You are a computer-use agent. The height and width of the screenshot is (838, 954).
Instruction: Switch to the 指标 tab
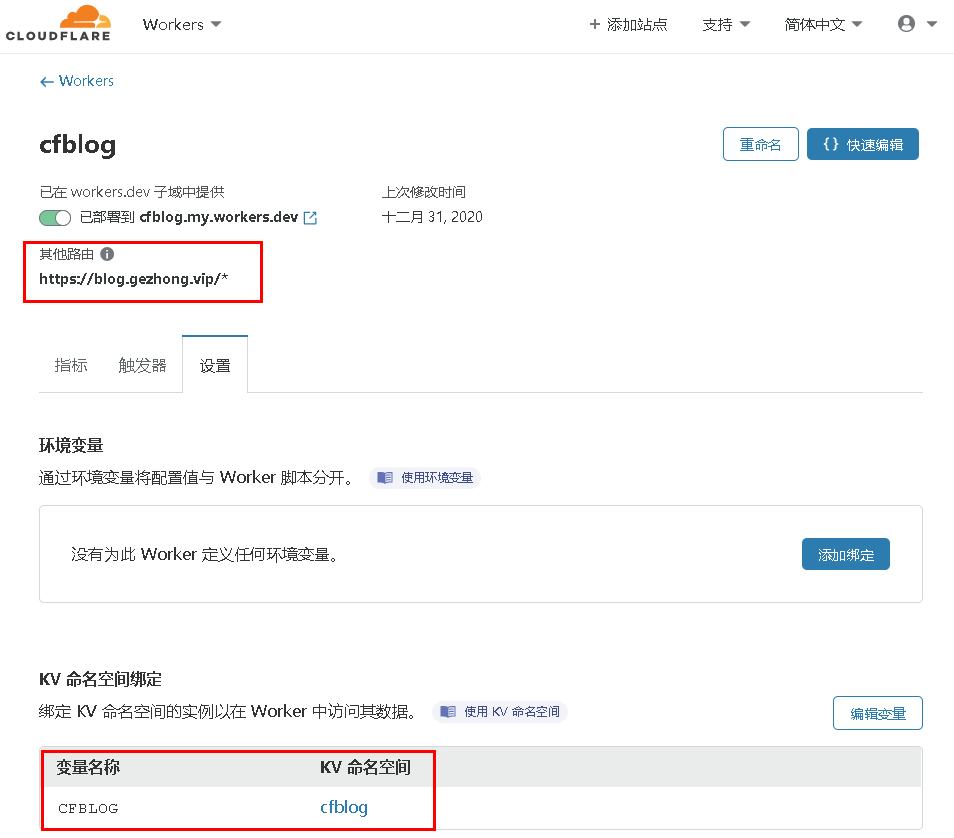[x=71, y=365]
